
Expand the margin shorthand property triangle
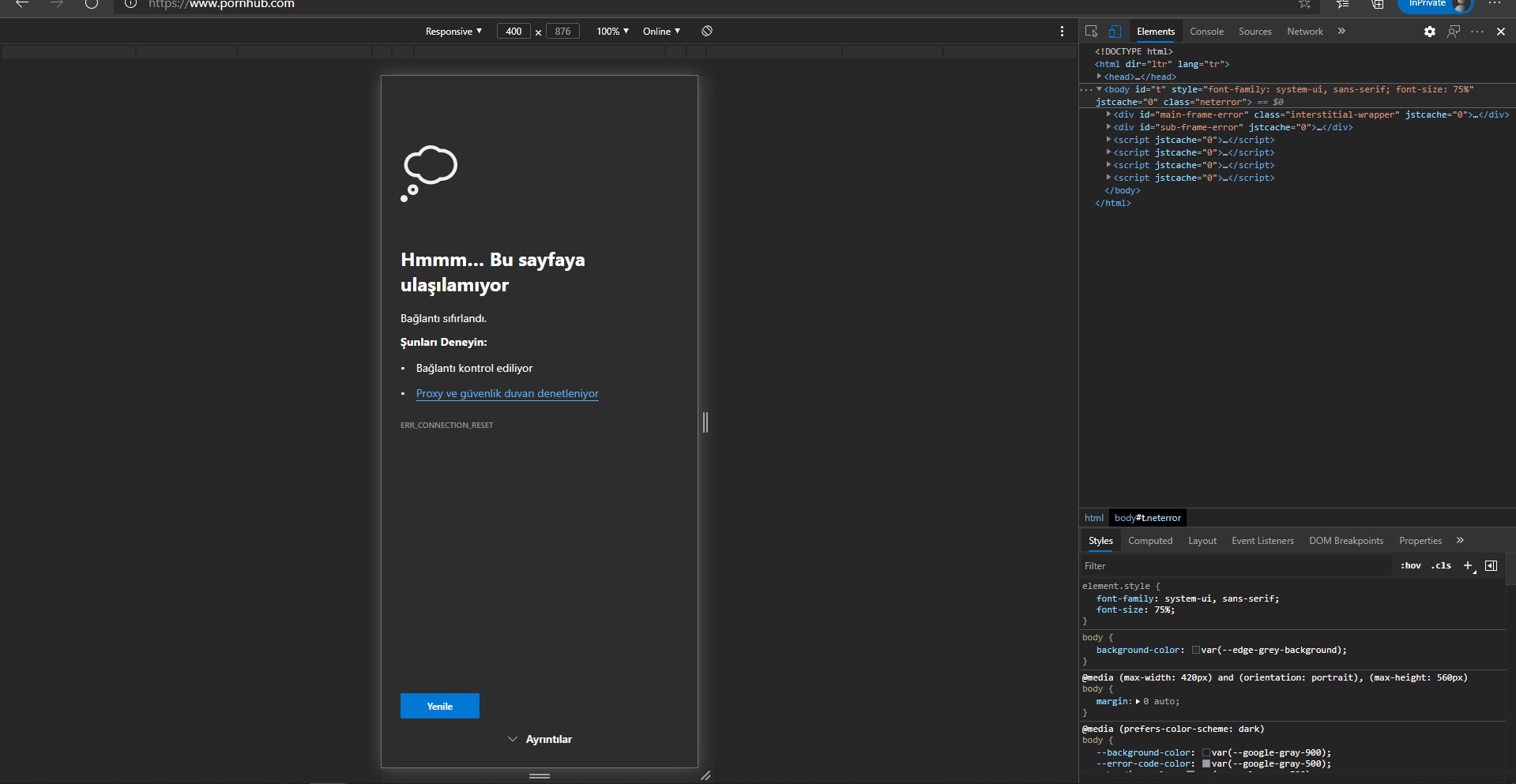point(1138,701)
